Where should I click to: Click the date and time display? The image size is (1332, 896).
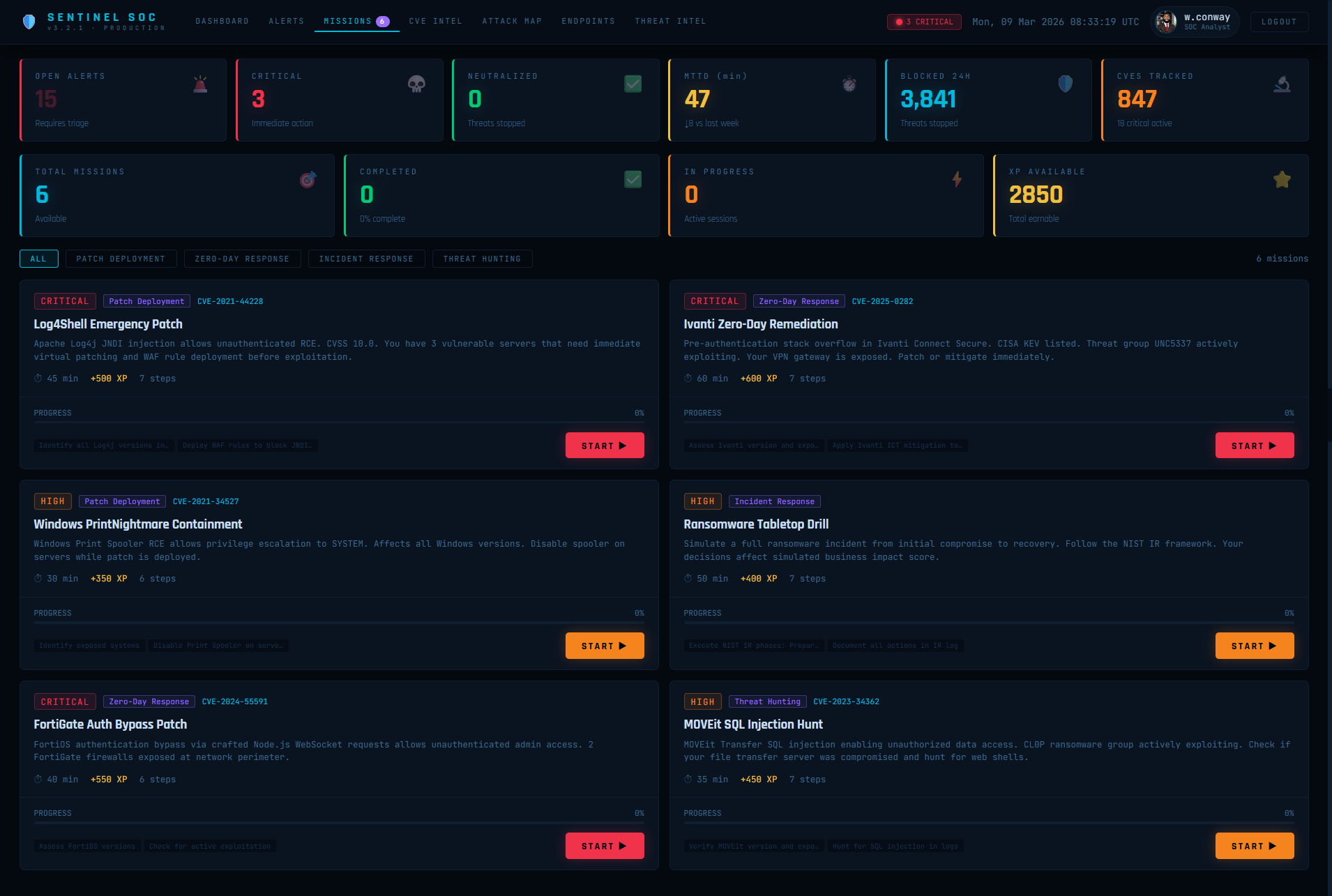[x=1055, y=22]
